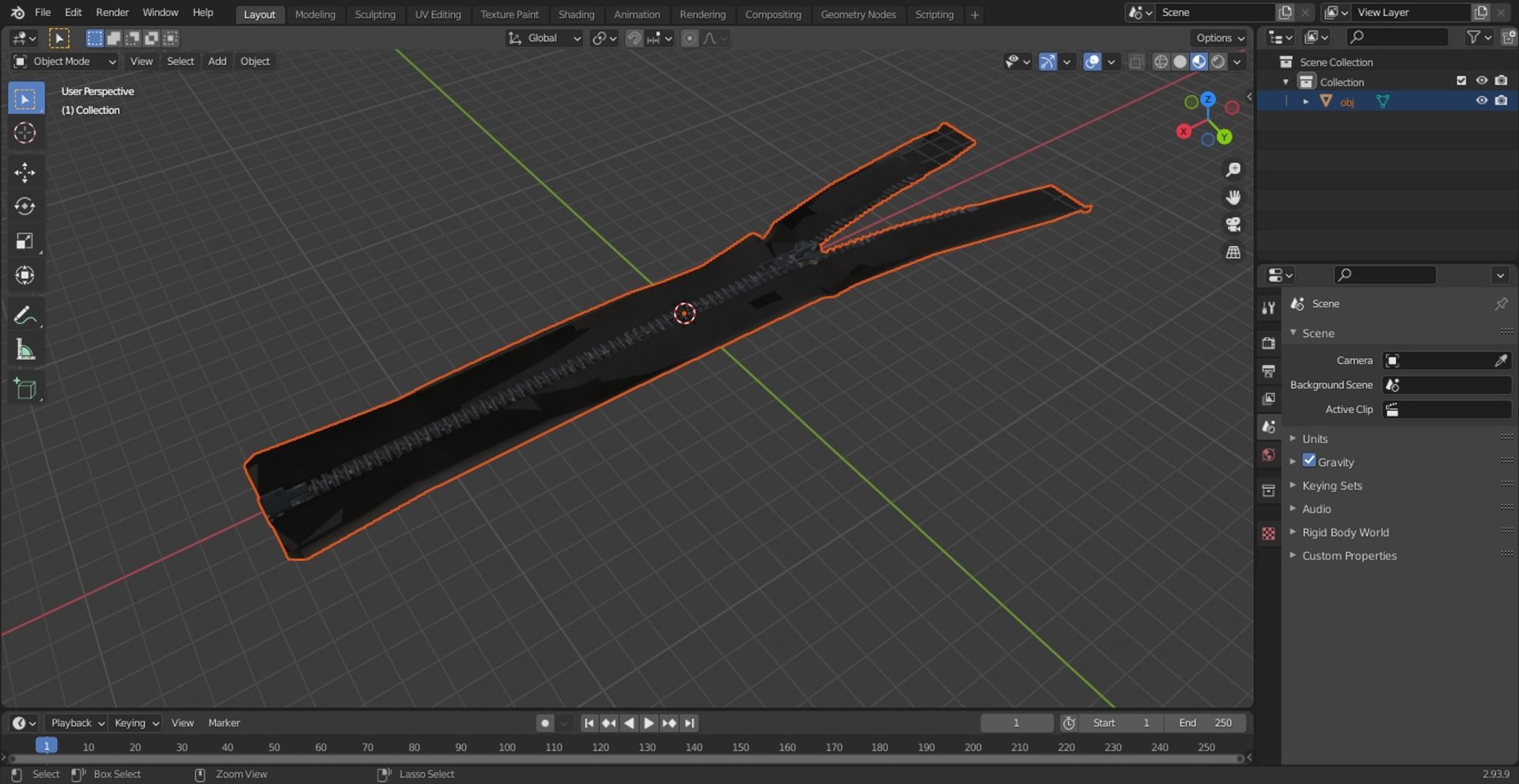The width and height of the screenshot is (1519, 784).
Task: Play the animation forward
Action: (x=649, y=723)
